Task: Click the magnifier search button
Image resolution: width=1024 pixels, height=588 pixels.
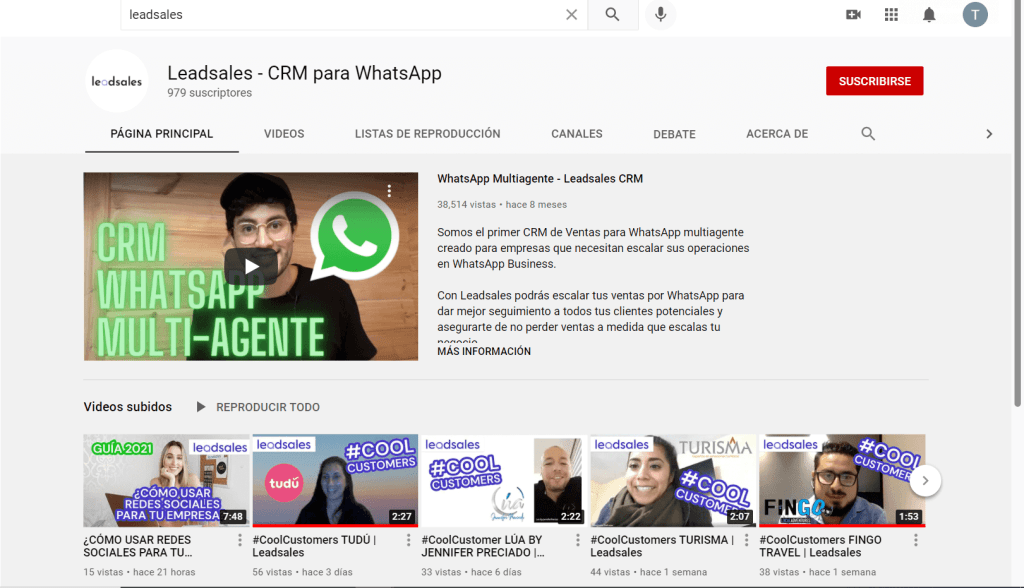Action: tap(612, 14)
